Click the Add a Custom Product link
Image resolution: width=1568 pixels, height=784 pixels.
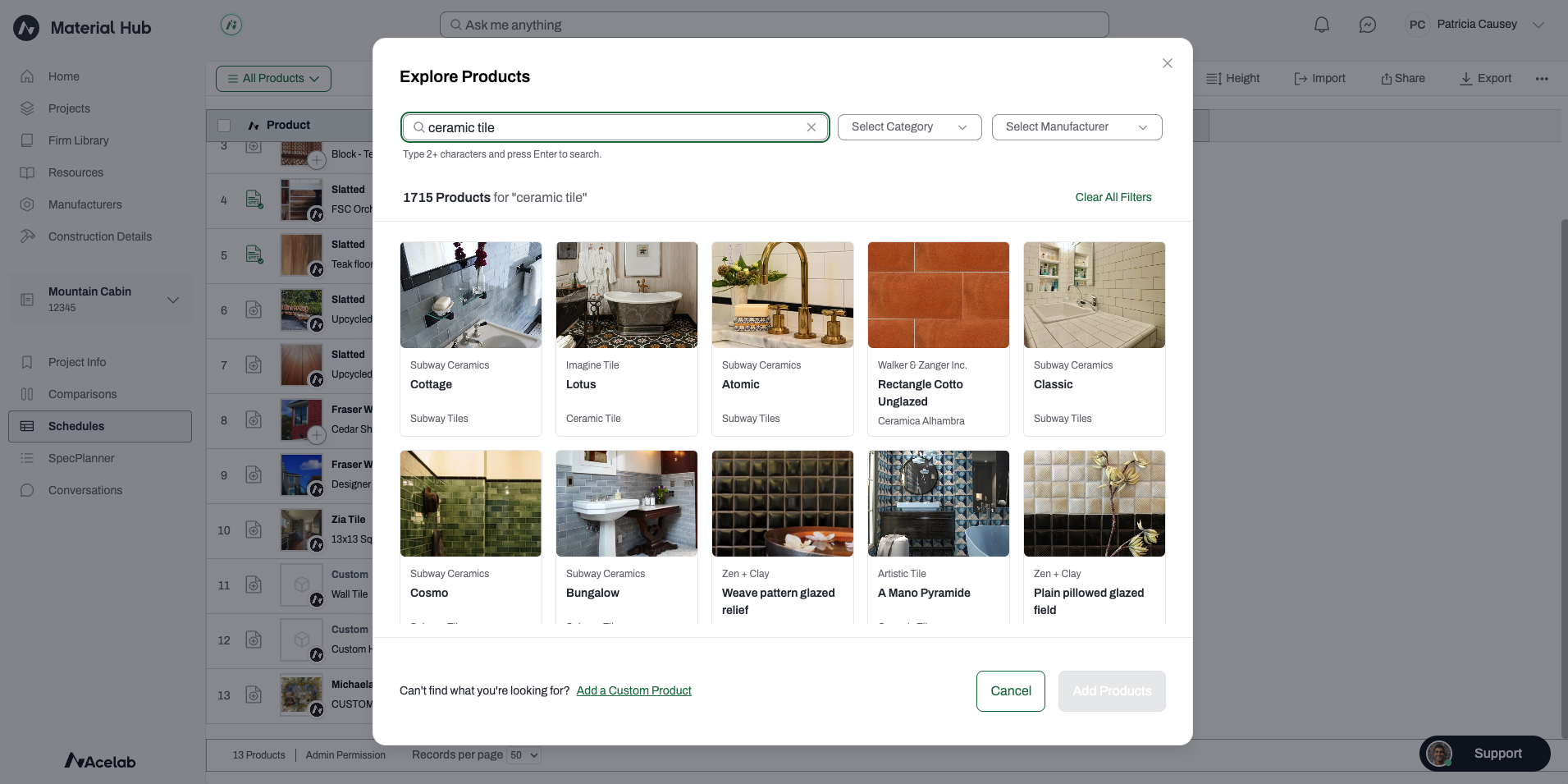pos(633,690)
